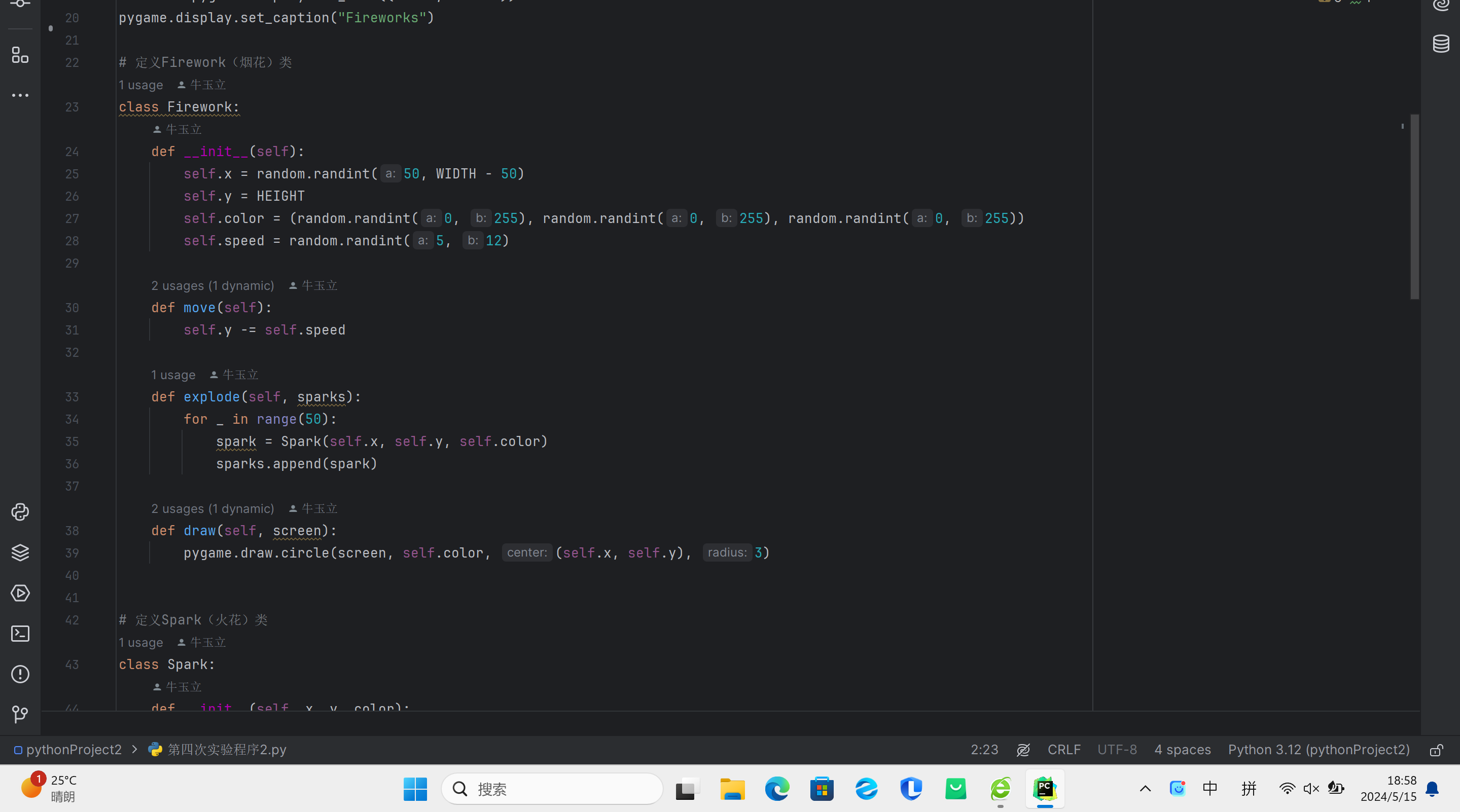Click '1 usage' hint above class Firework
The width and height of the screenshot is (1460, 812).
pyautogui.click(x=140, y=85)
